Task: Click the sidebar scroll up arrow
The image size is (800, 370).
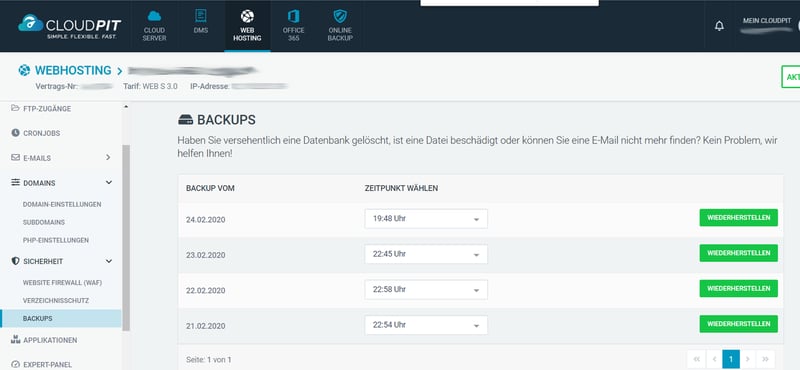Action: click(x=126, y=107)
